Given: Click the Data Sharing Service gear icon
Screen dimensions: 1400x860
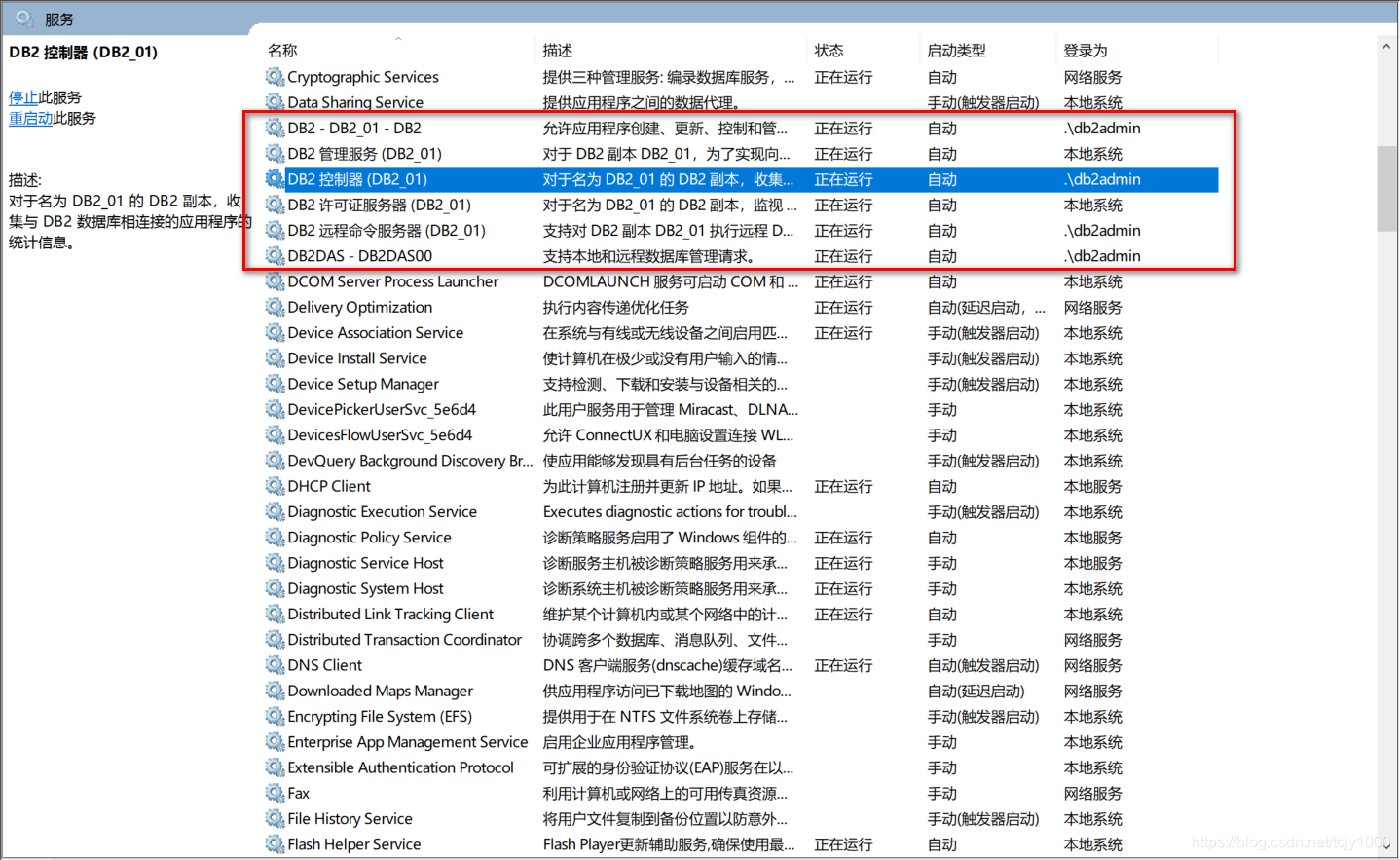Looking at the screenshot, I should (275, 102).
